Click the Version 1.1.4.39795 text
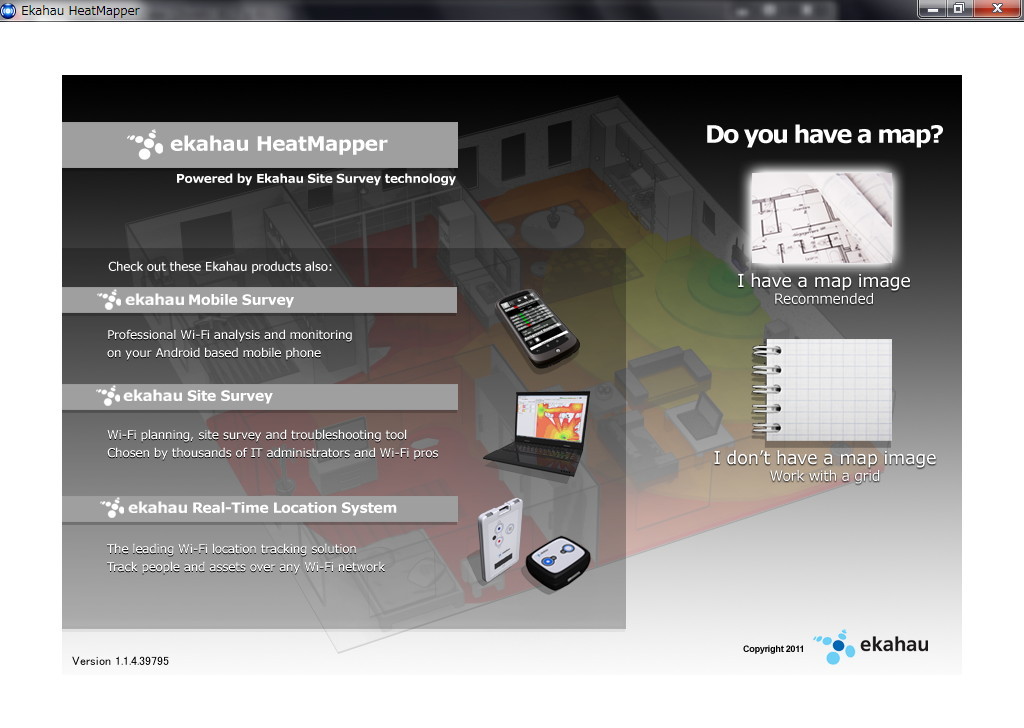1024x728 pixels. 120,661
